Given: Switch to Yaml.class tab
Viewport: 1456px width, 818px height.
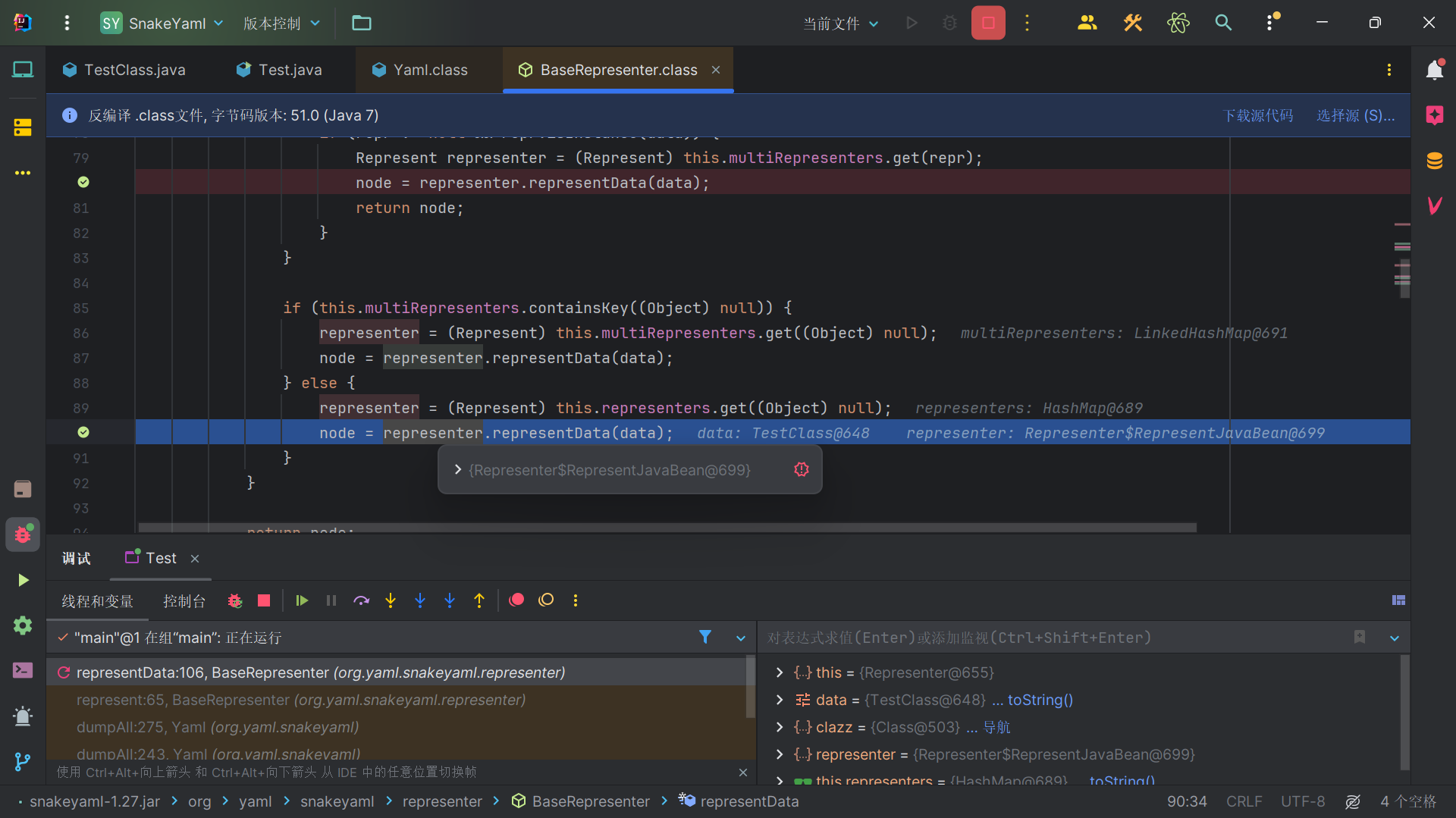Looking at the screenshot, I should pyautogui.click(x=420, y=70).
